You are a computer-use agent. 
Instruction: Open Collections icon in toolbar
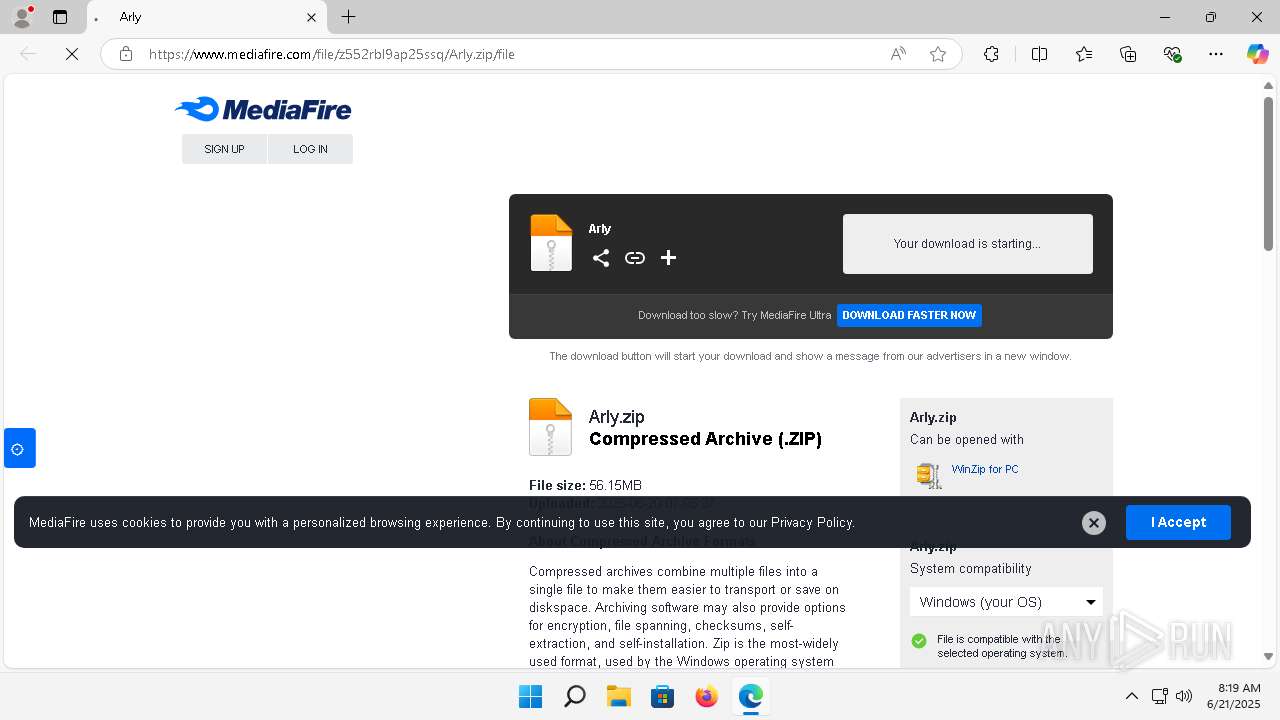click(1128, 54)
